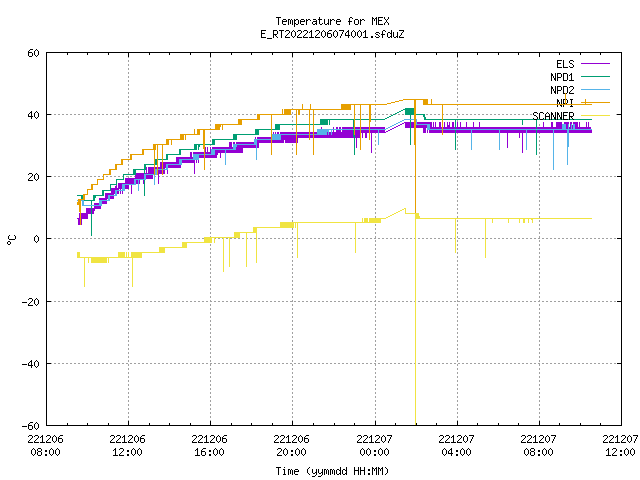This screenshot has height=480, width=640.
Task: Click the x-axis tick '221206 20:00'
Action: click(x=292, y=446)
